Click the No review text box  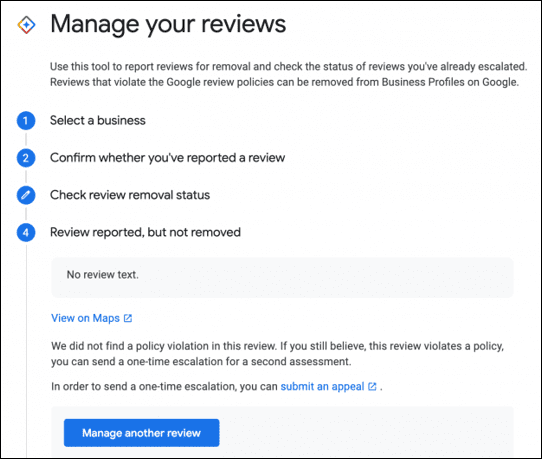282,278
